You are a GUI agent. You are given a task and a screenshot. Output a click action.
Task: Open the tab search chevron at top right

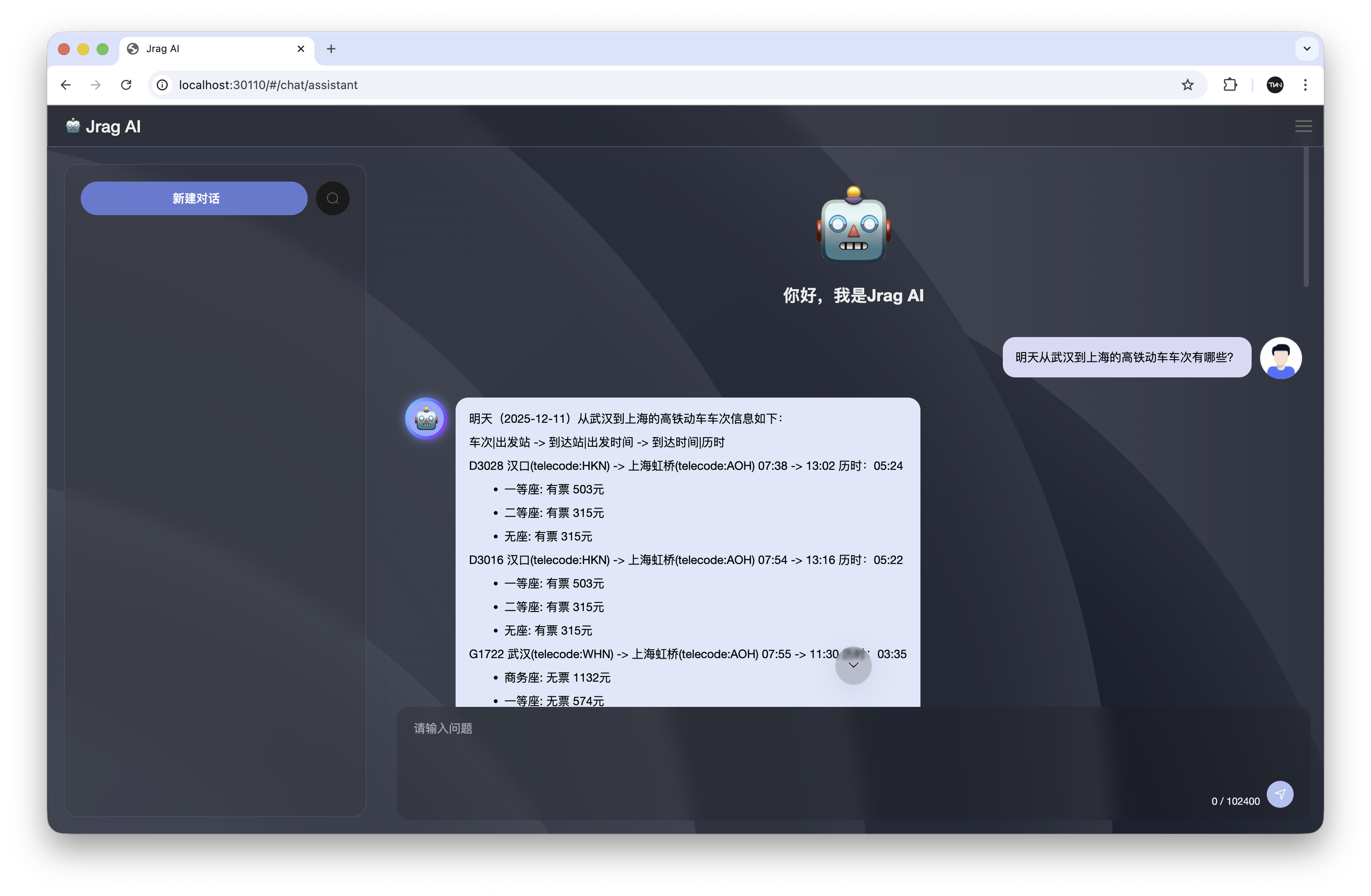[1306, 48]
